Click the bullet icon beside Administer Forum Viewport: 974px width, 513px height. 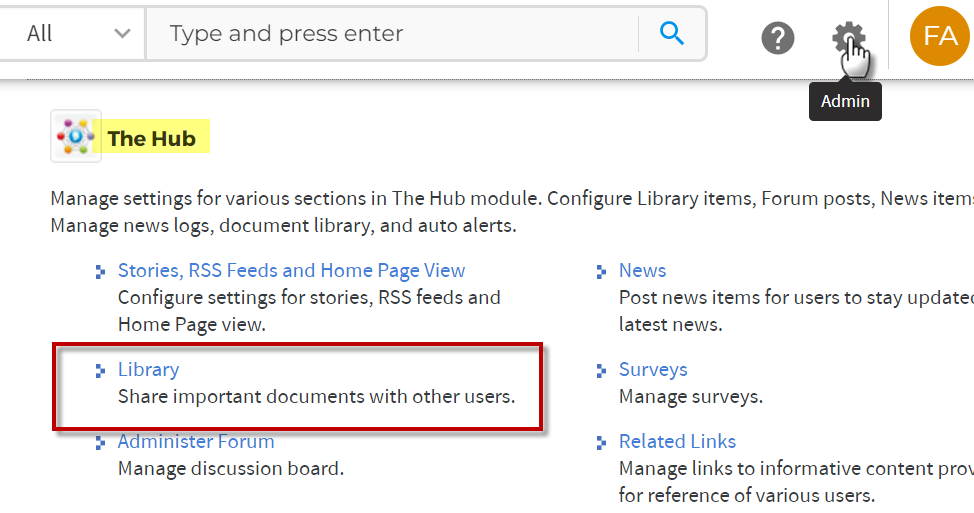point(100,443)
